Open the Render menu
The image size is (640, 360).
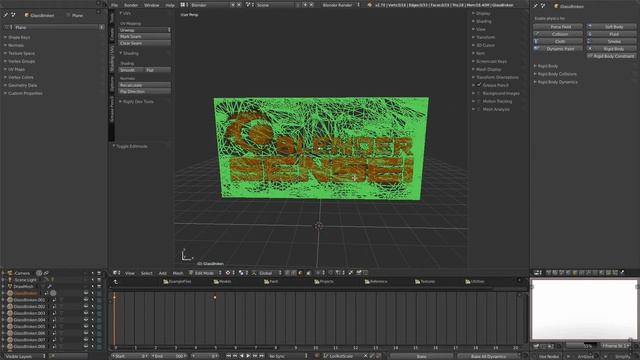[x=131, y=5]
